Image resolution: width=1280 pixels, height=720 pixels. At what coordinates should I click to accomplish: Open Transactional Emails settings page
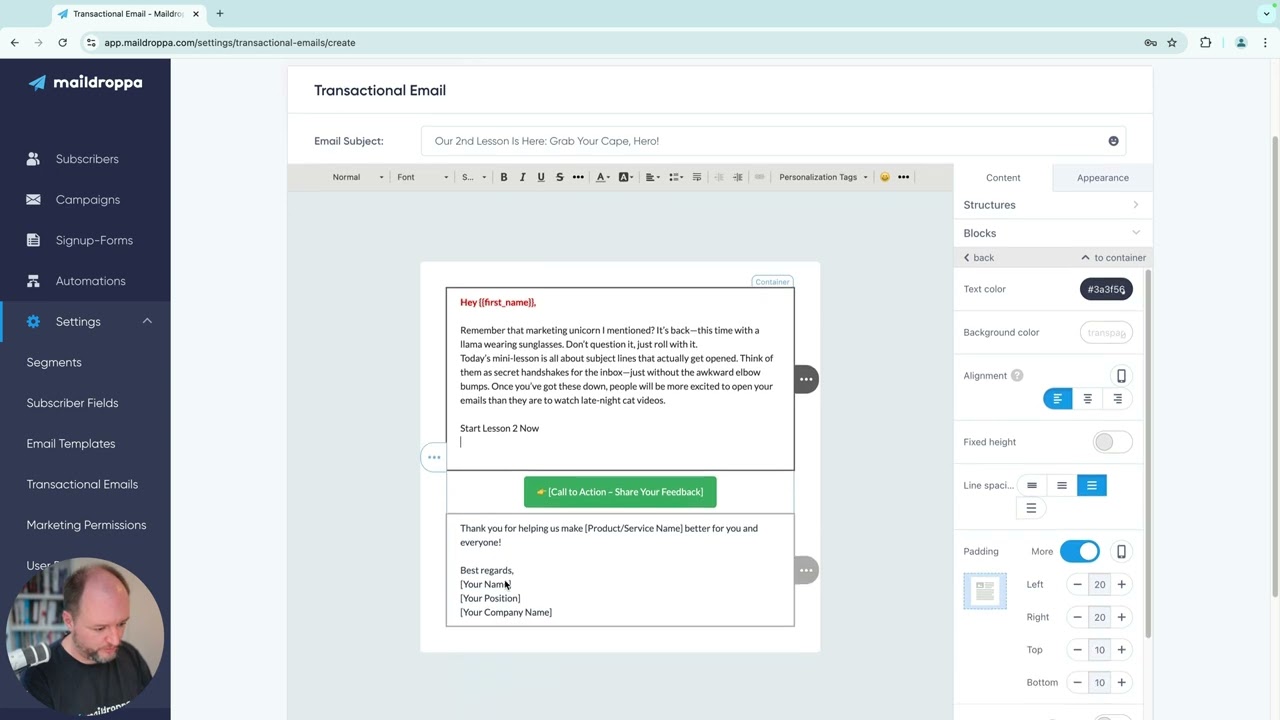[82, 485]
